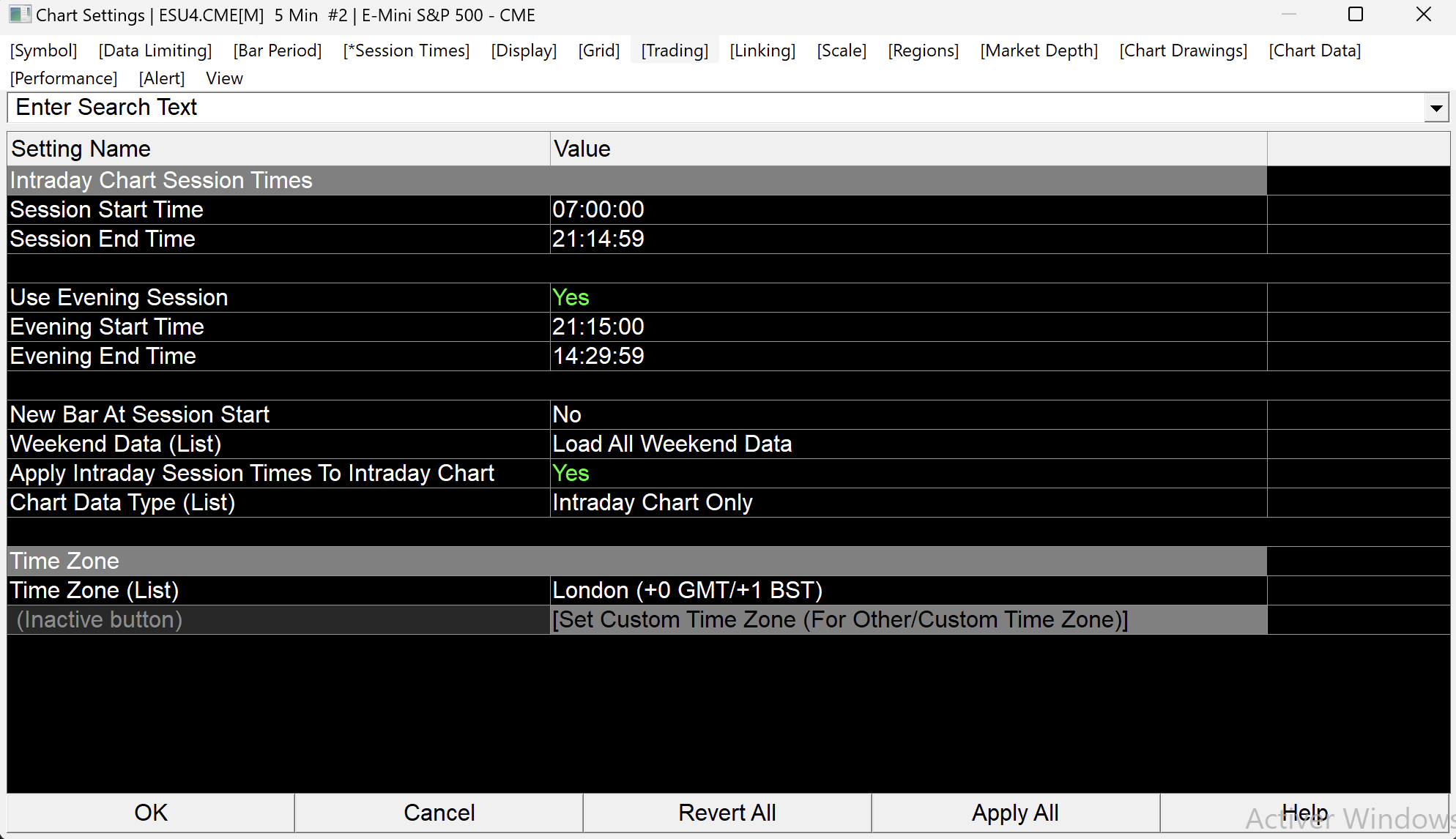Switch to the [Bar Period] tab
Image resolution: width=1456 pixels, height=839 pixels.
tap(278, 51)
